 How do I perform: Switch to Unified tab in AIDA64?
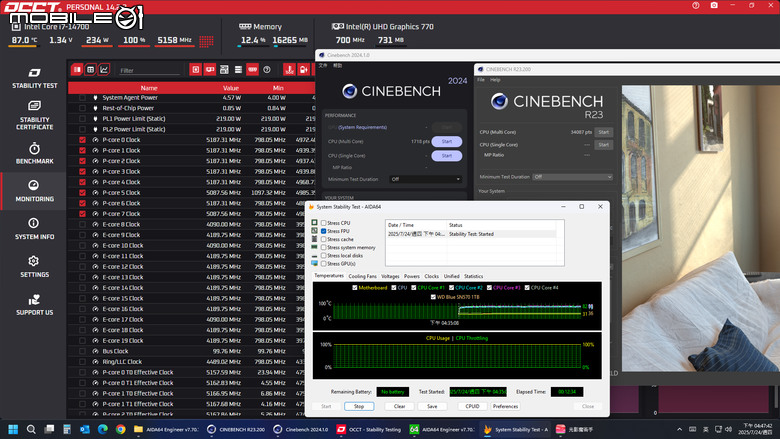(x=451, y=276)
